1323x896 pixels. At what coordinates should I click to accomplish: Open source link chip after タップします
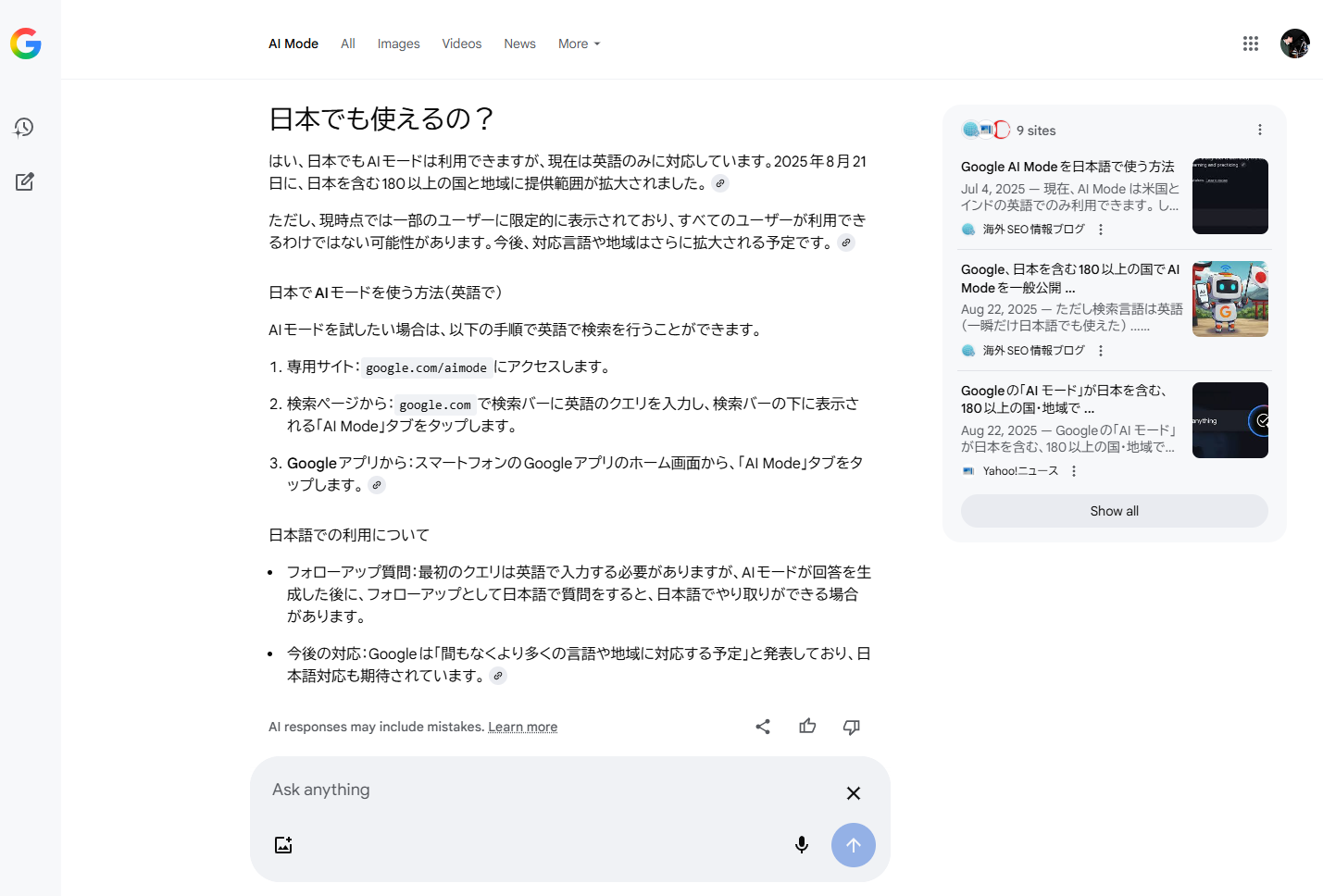coord(377,485)
